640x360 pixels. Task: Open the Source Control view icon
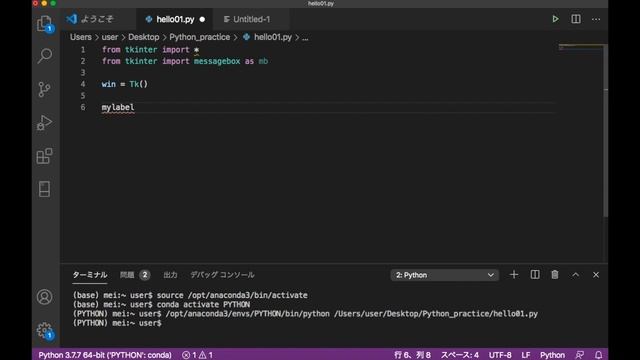44,89
